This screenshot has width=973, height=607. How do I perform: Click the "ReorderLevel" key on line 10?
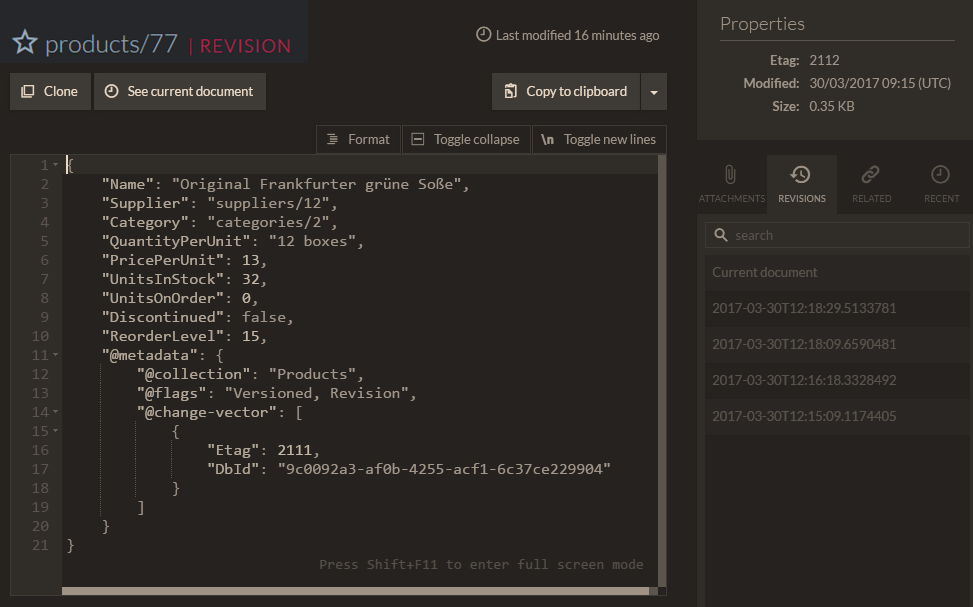tap(163, 336)
